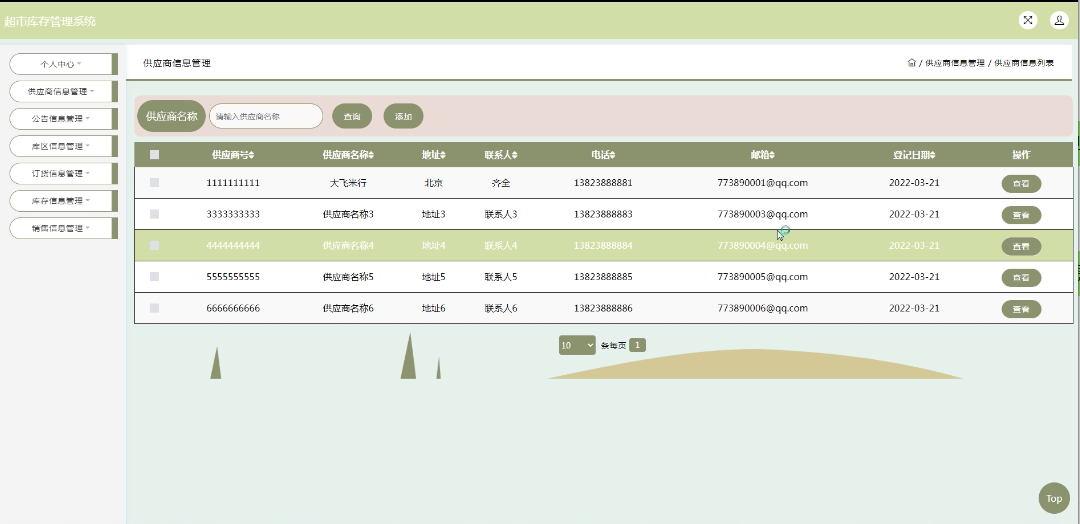Click the 添加 add button
This screenshot has width=1080, height=524.
404,116
